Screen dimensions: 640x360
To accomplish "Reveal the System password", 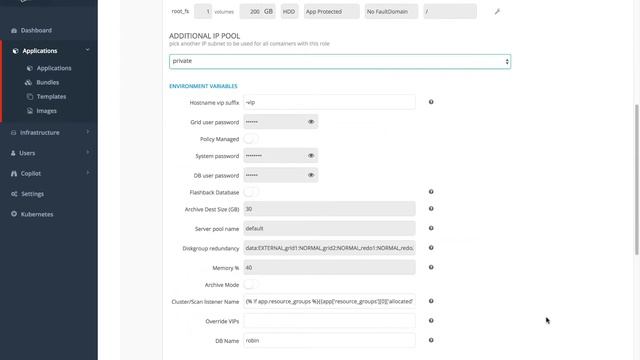I will pos(311,156).
